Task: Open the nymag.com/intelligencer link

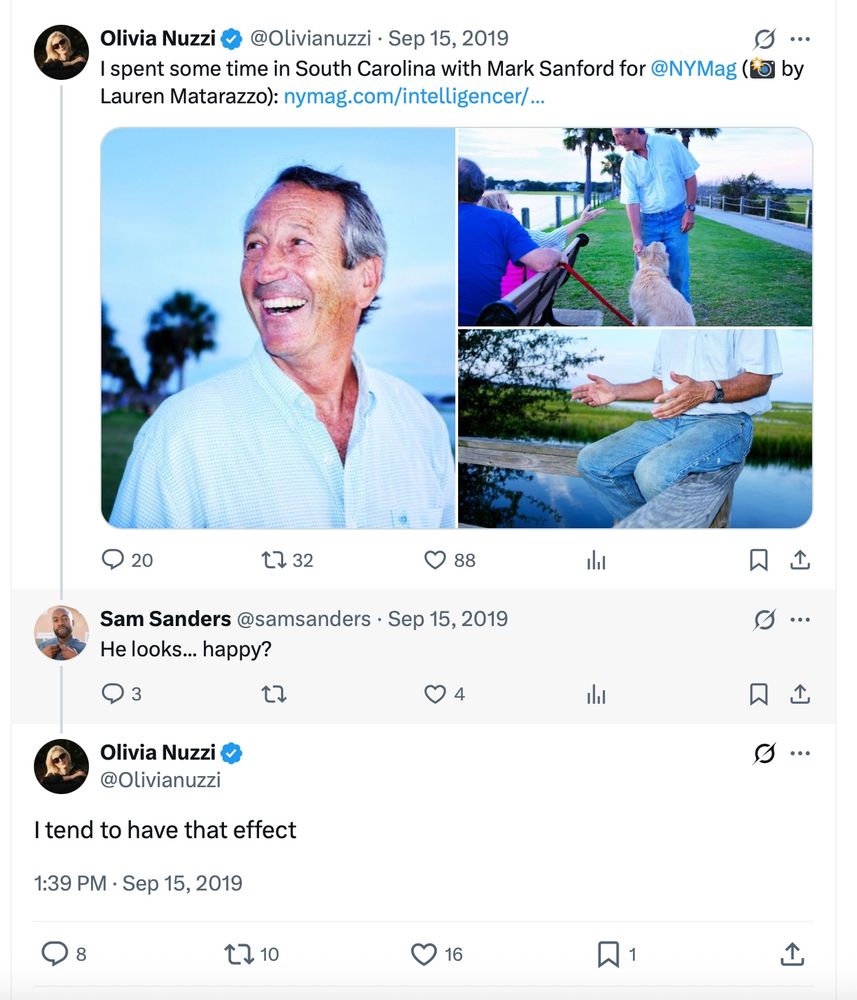Action: pyautogui.click(x=414, y=97)
